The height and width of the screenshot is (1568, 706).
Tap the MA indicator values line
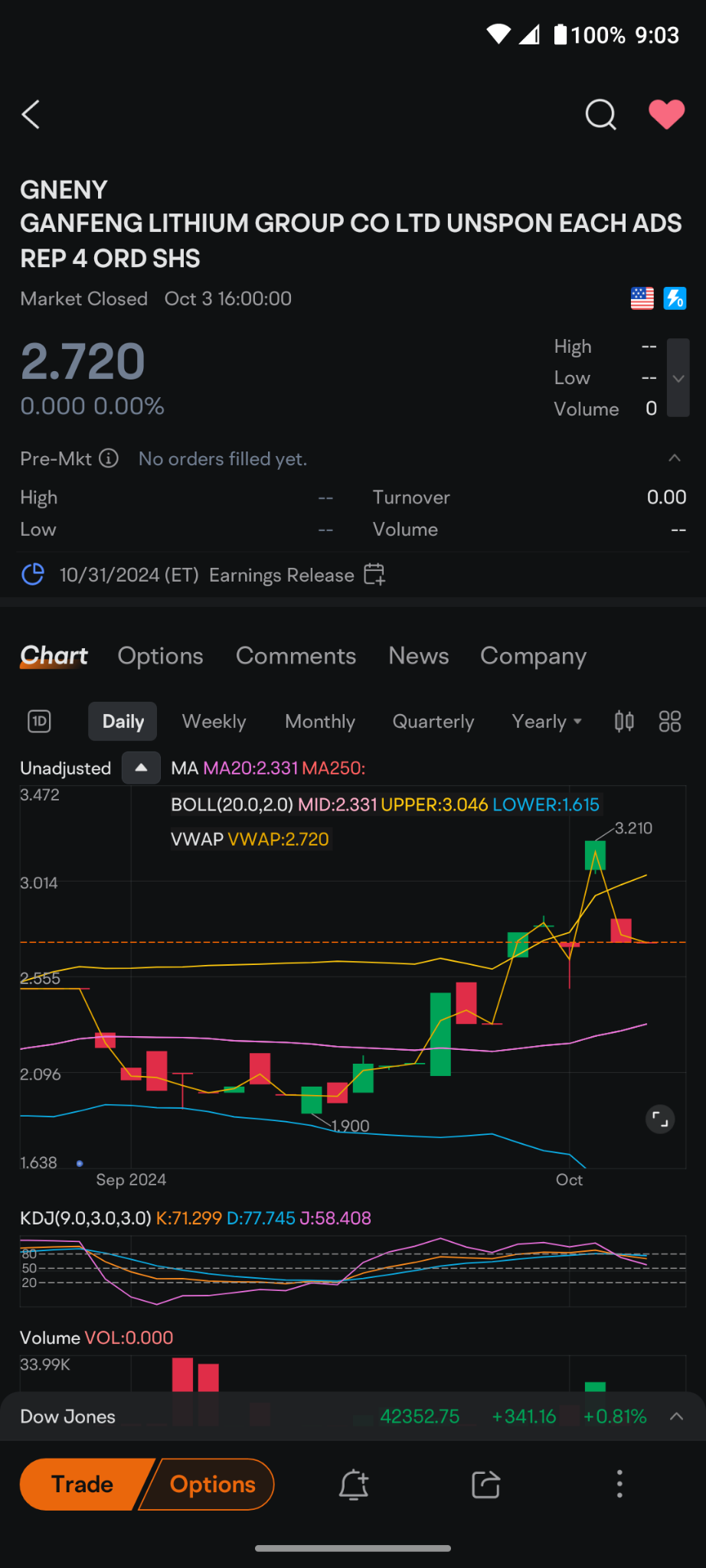coord(268,768)
